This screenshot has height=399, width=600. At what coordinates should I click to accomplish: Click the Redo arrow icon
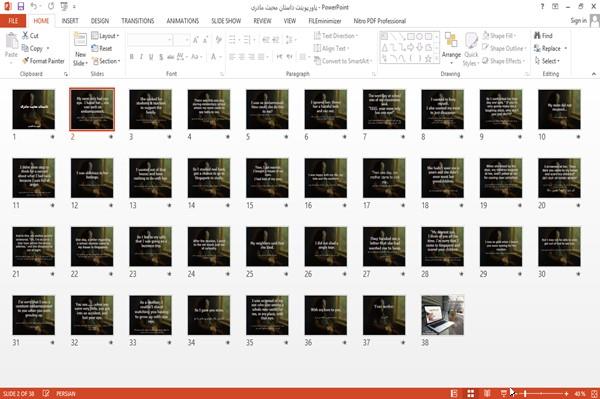51,7
